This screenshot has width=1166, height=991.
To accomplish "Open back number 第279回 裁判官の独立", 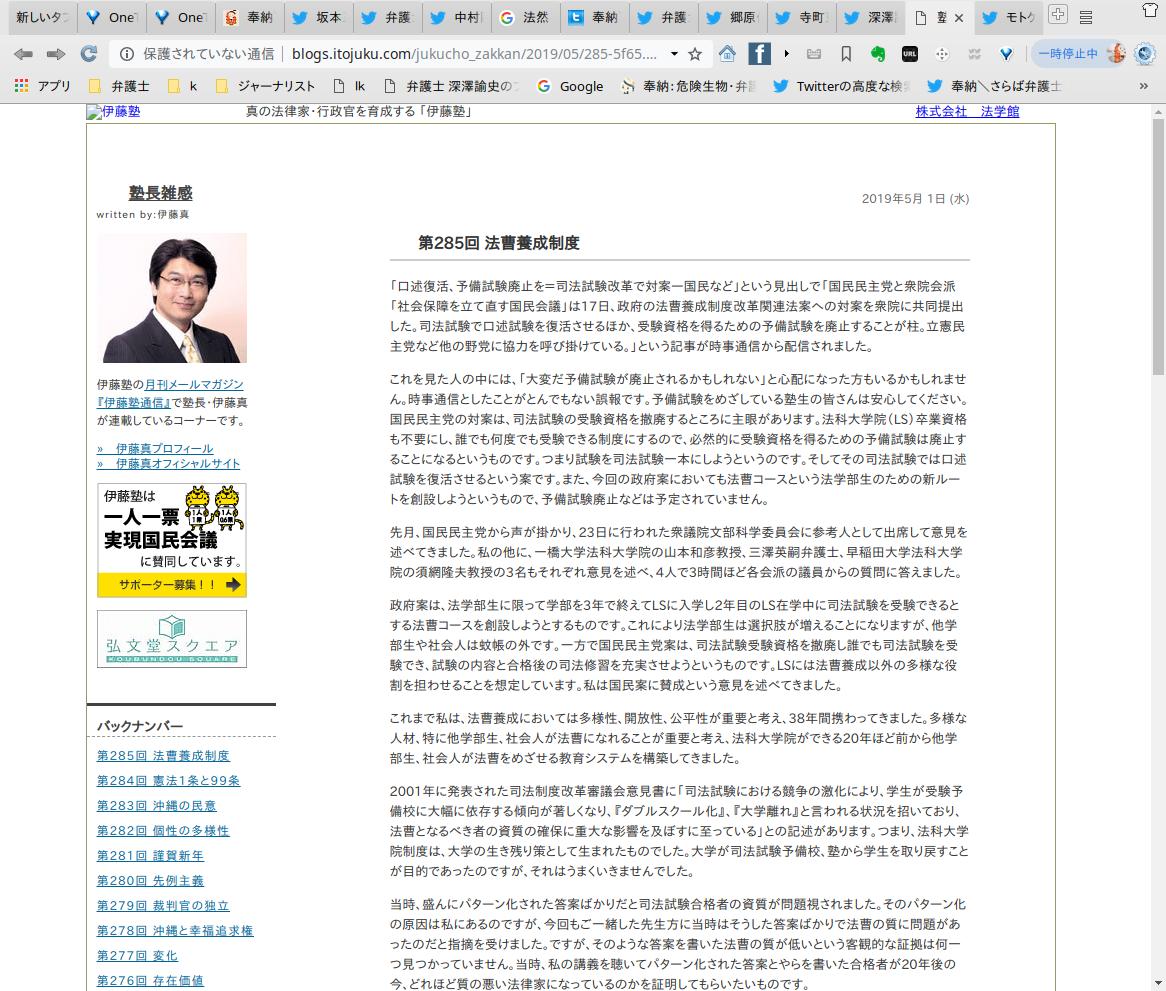I will point(163,906).
